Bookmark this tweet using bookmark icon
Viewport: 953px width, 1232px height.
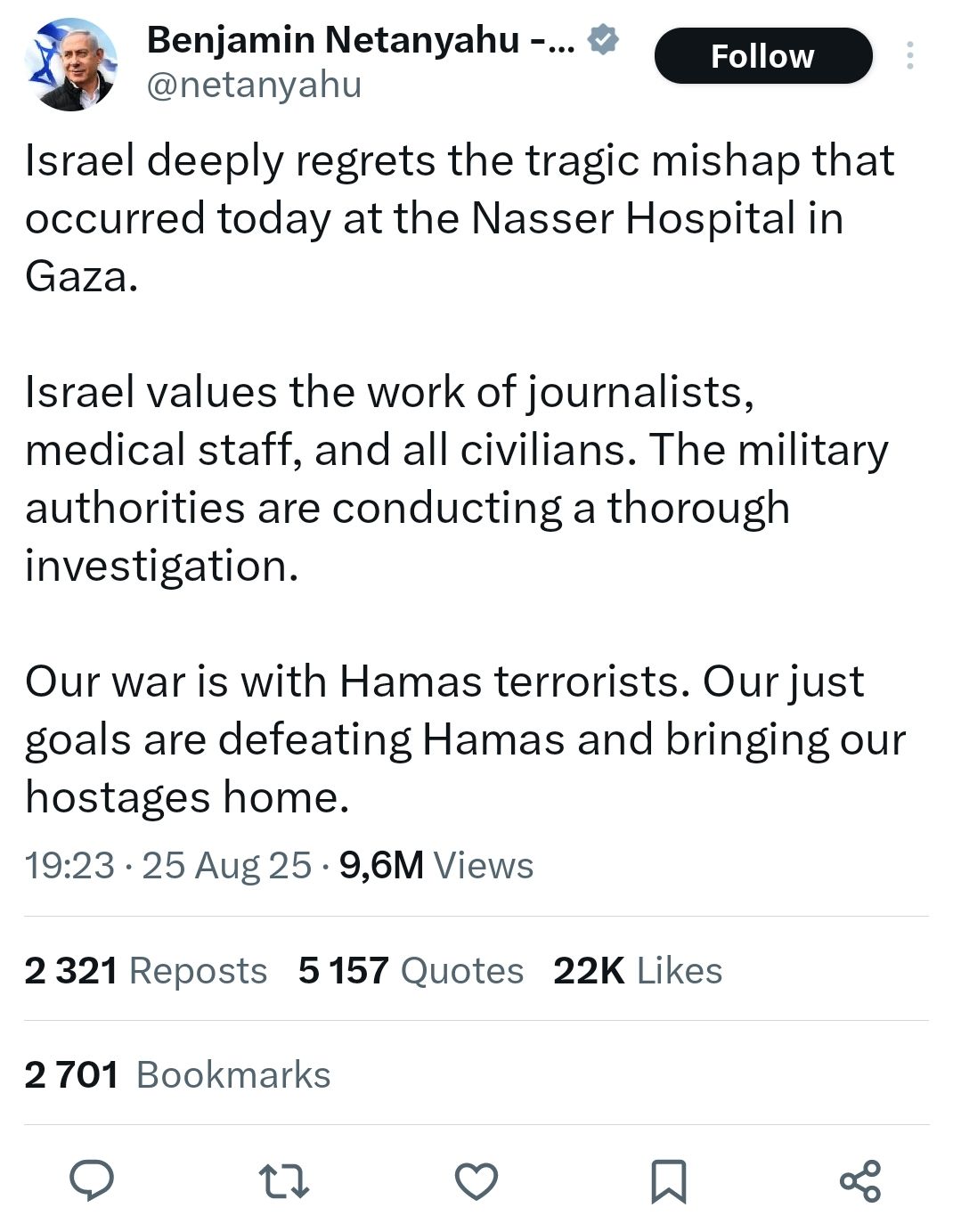tap(669, 1181)
